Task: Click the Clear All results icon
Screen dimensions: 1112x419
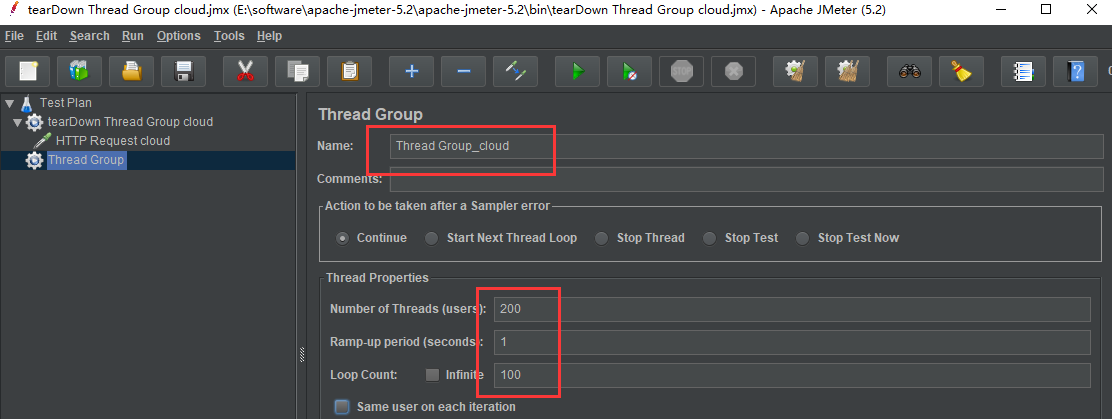Action: [x=847, y=71]
